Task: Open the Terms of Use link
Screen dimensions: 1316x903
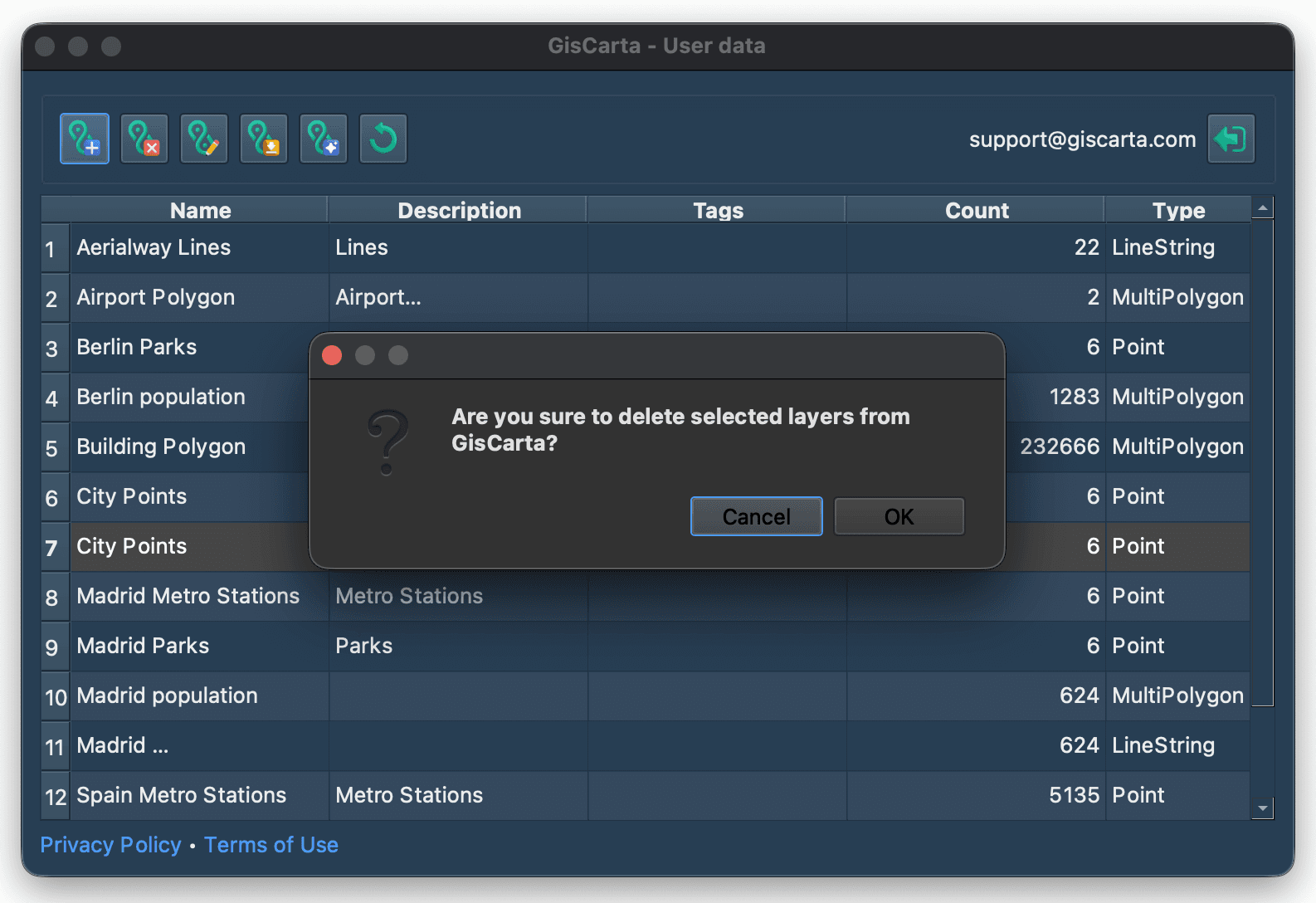Action: 271,845
